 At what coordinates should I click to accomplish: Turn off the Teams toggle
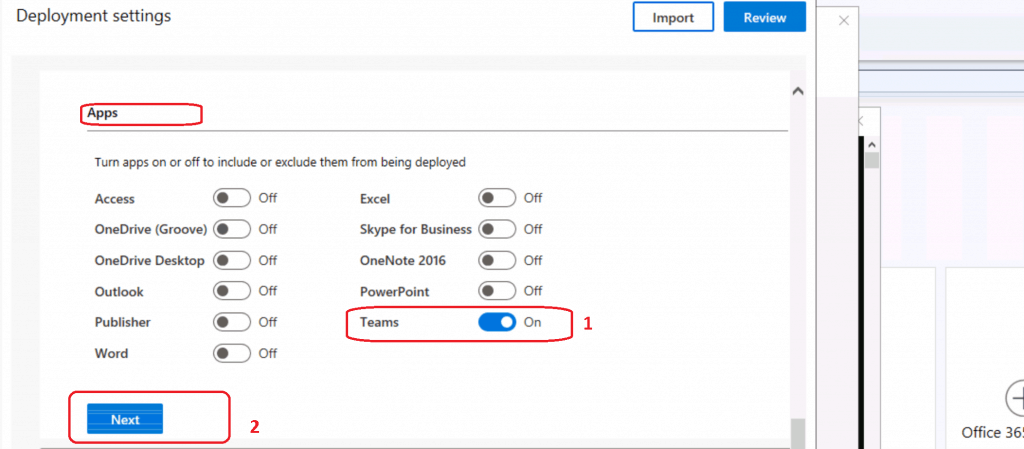[497, 322]
